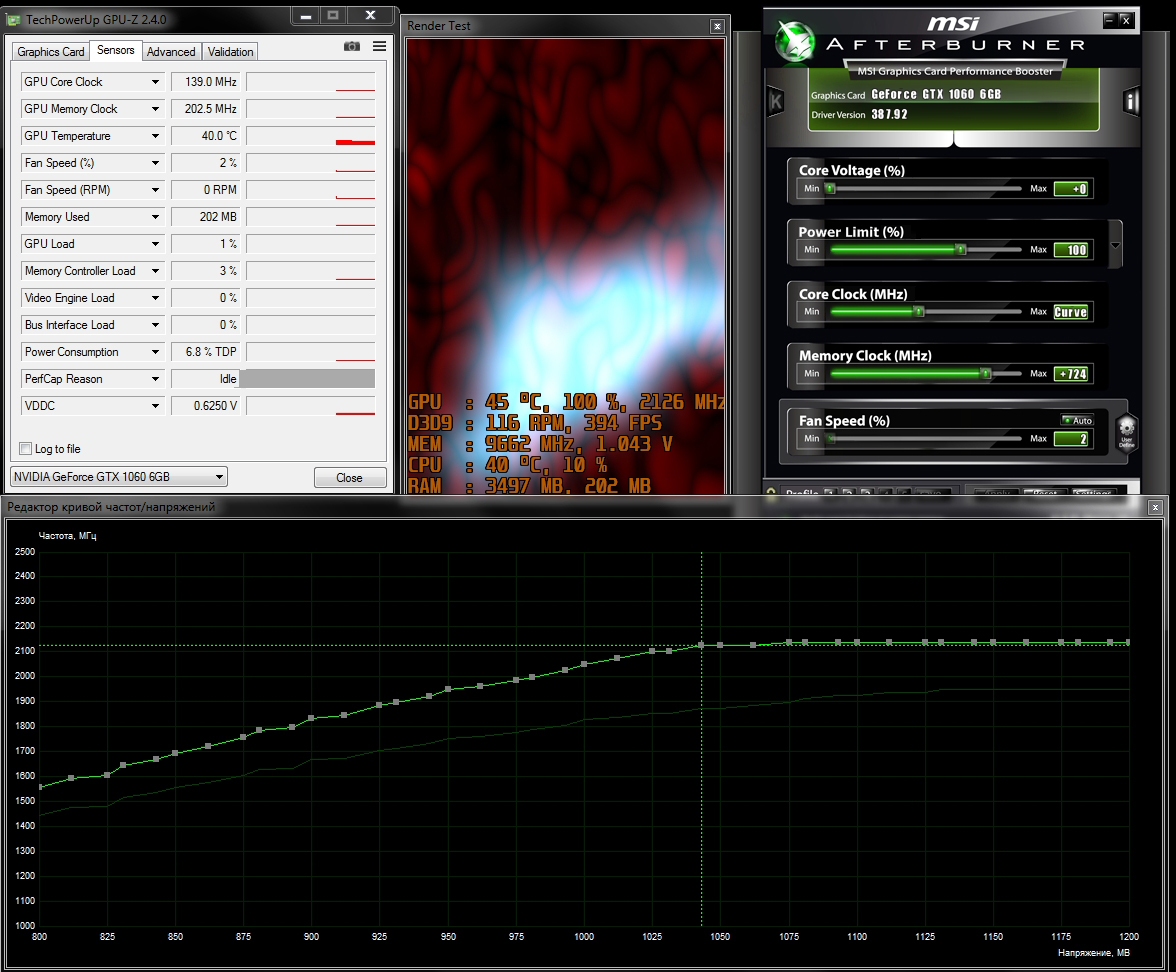Select the curve point at 800 mV
This screenshot has width=1176, height=972.
click(x=40, y=787)
